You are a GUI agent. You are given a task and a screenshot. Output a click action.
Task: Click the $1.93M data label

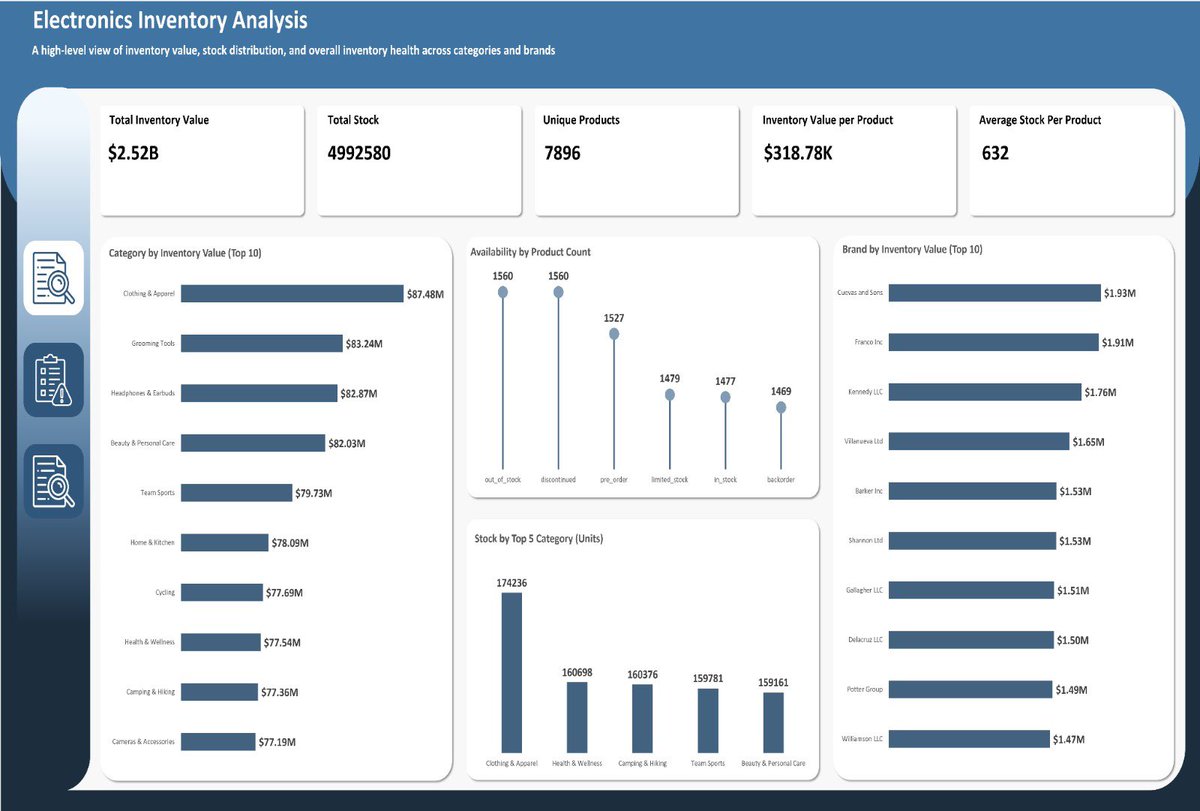coord(1119,293)
